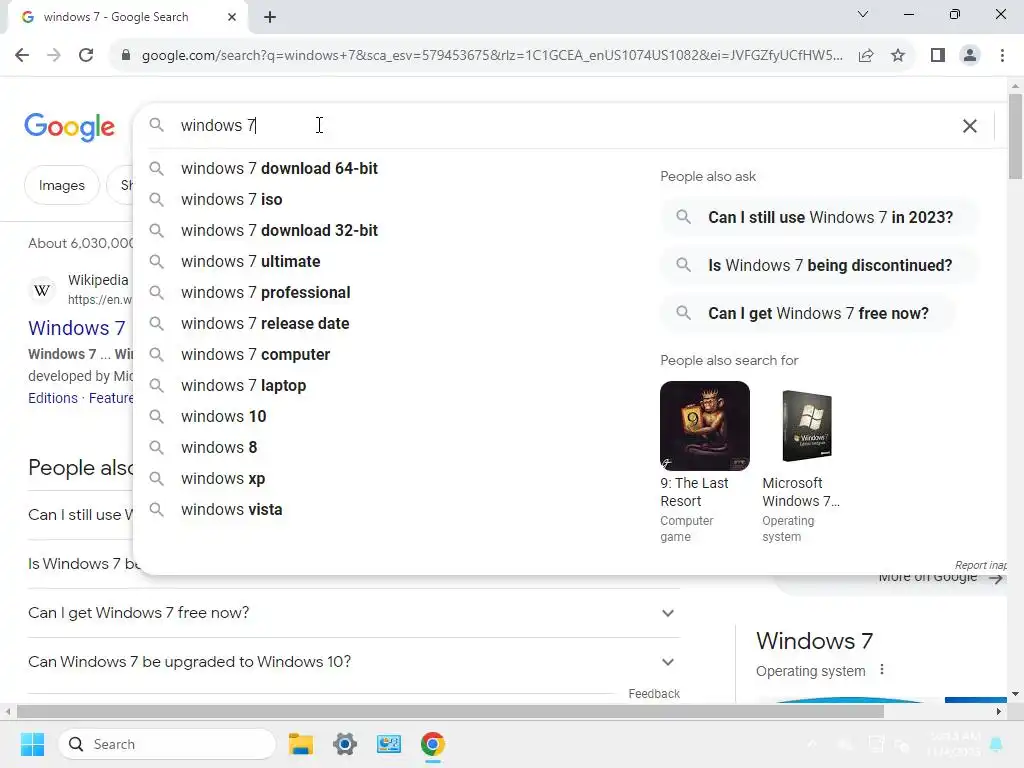View site information via the lock icon
This screenshot has height=768, width=1024.
click(126, 55)
